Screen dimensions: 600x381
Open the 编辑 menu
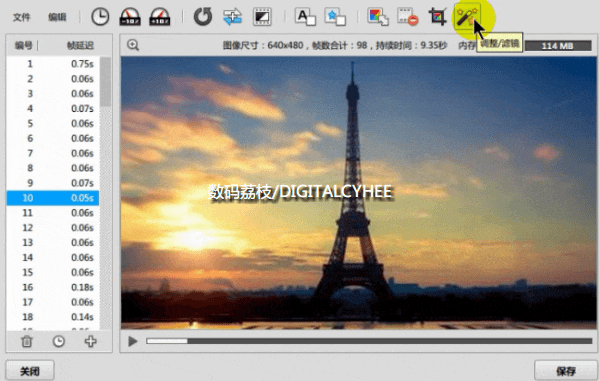(x=57, y=17)
